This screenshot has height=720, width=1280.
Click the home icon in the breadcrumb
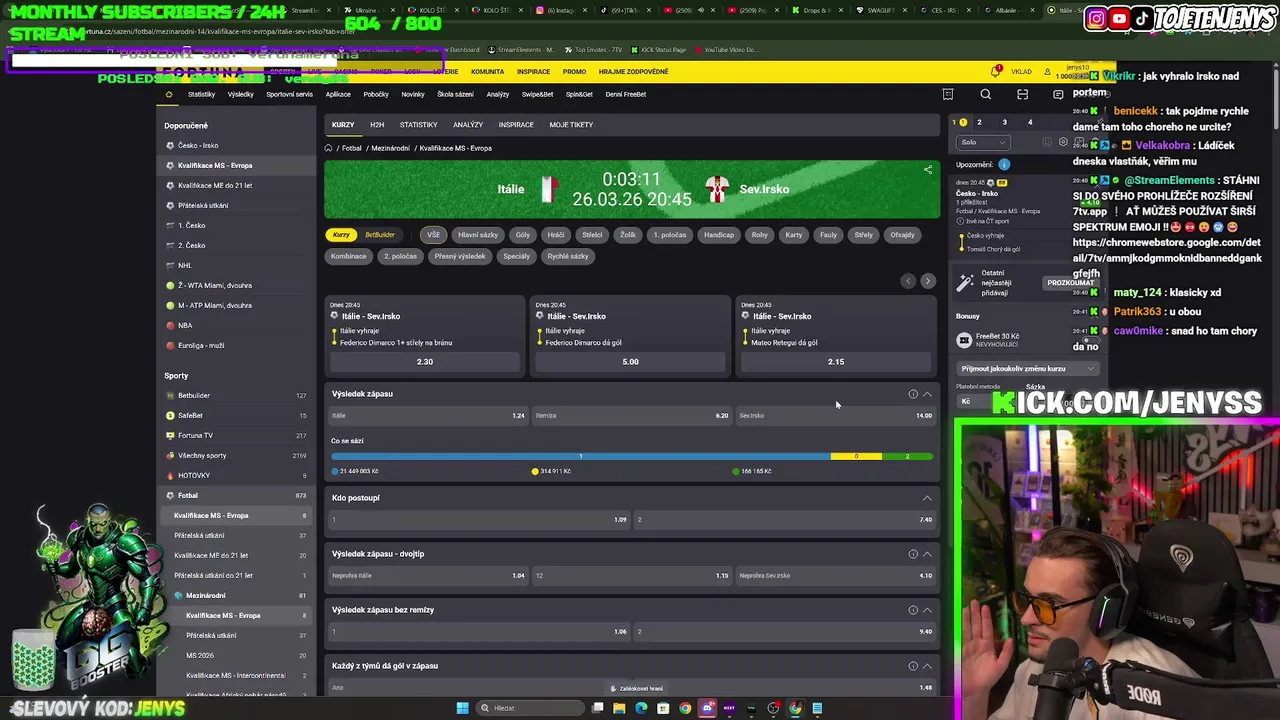(x=328, y=148)
